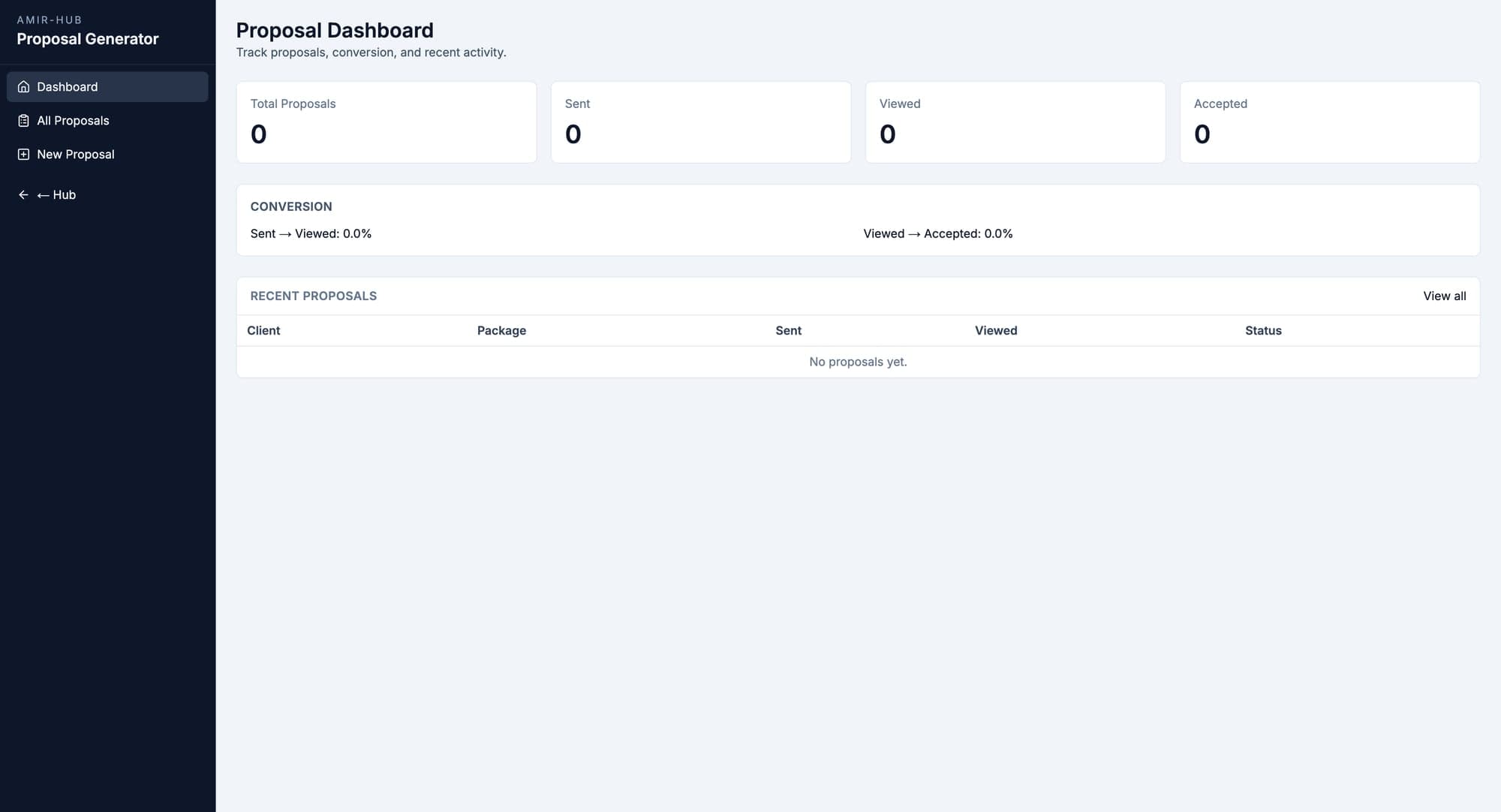Click the home icon beside Dashboard
Screen dimensions: 1501x812
(23, 86)
